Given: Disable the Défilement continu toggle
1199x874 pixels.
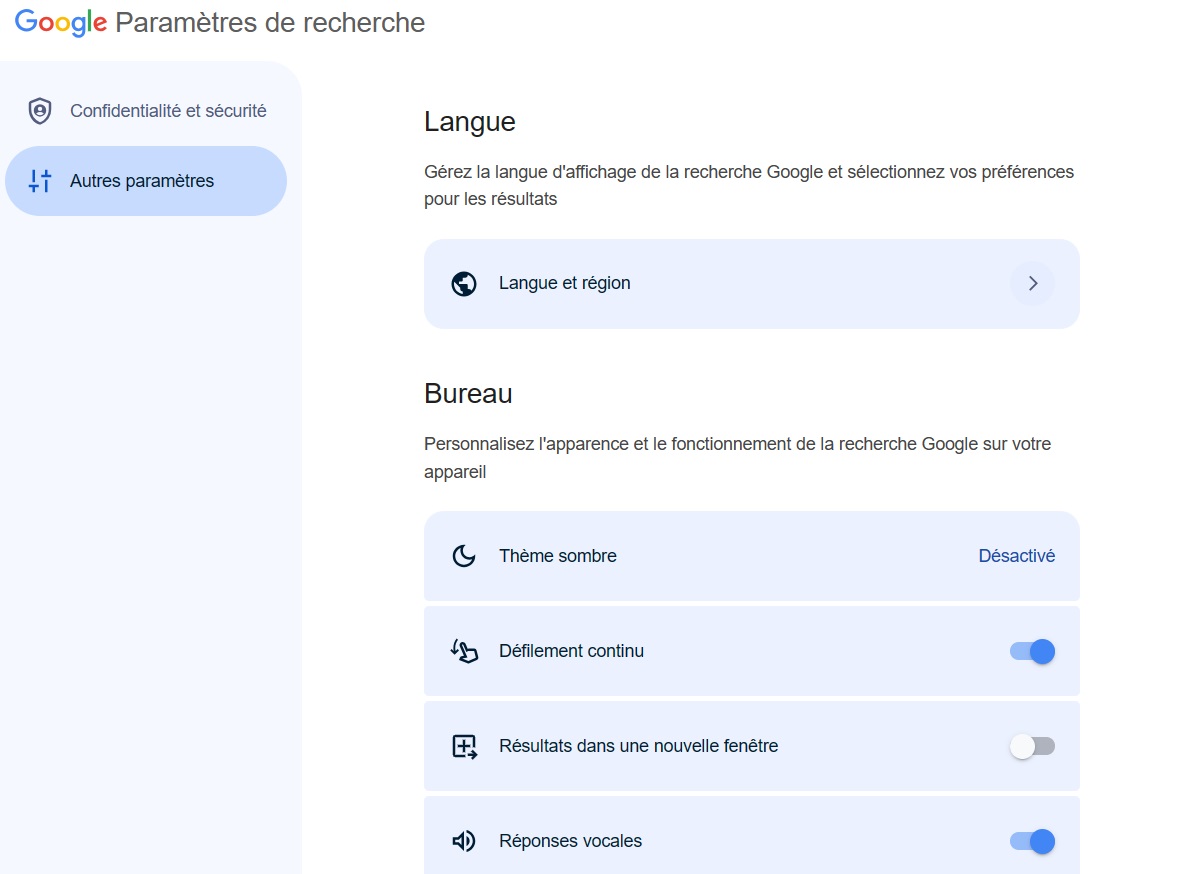Looking at the screenshot, I should 1032,651.
